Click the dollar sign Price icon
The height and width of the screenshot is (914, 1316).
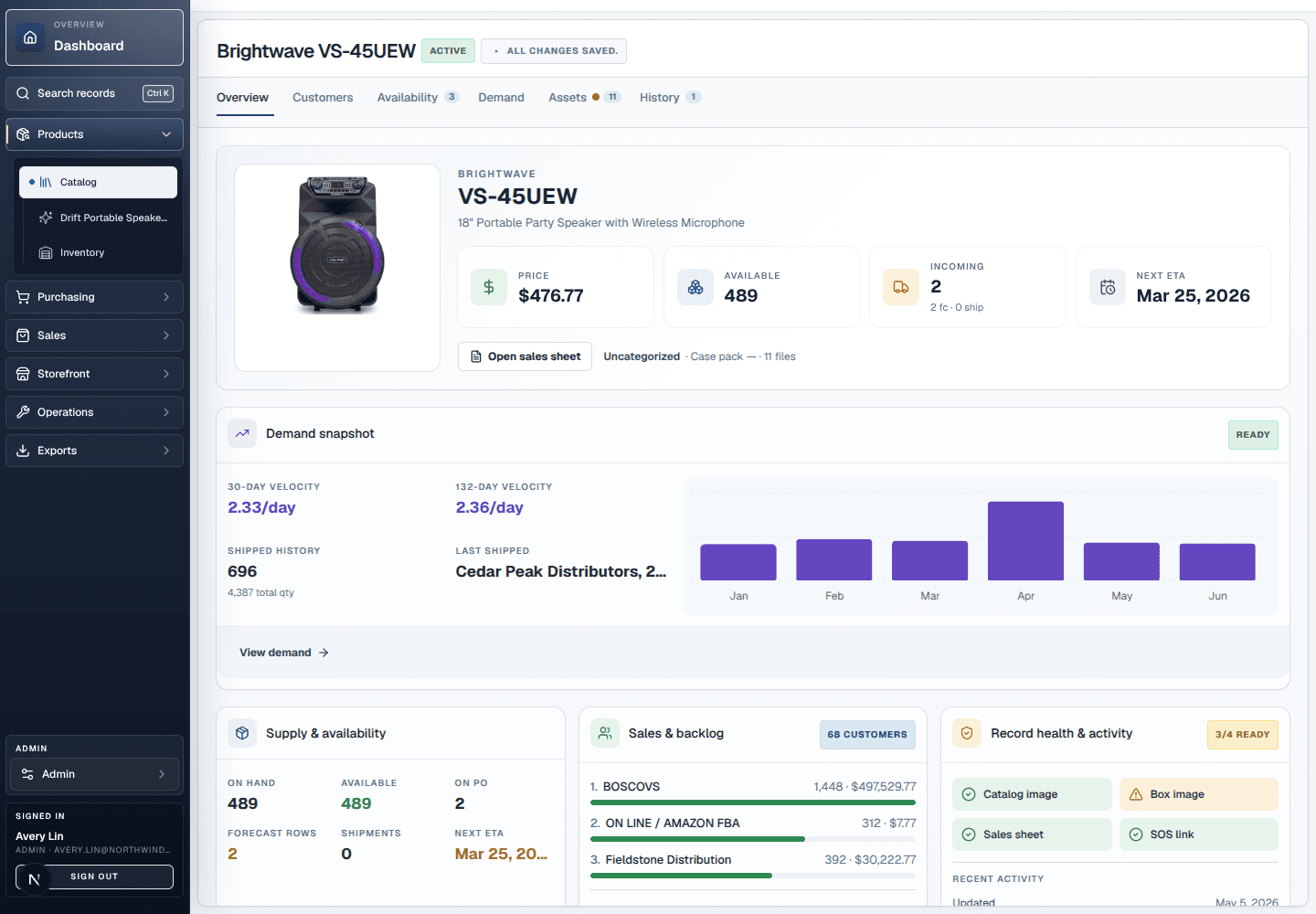(489, 287)
